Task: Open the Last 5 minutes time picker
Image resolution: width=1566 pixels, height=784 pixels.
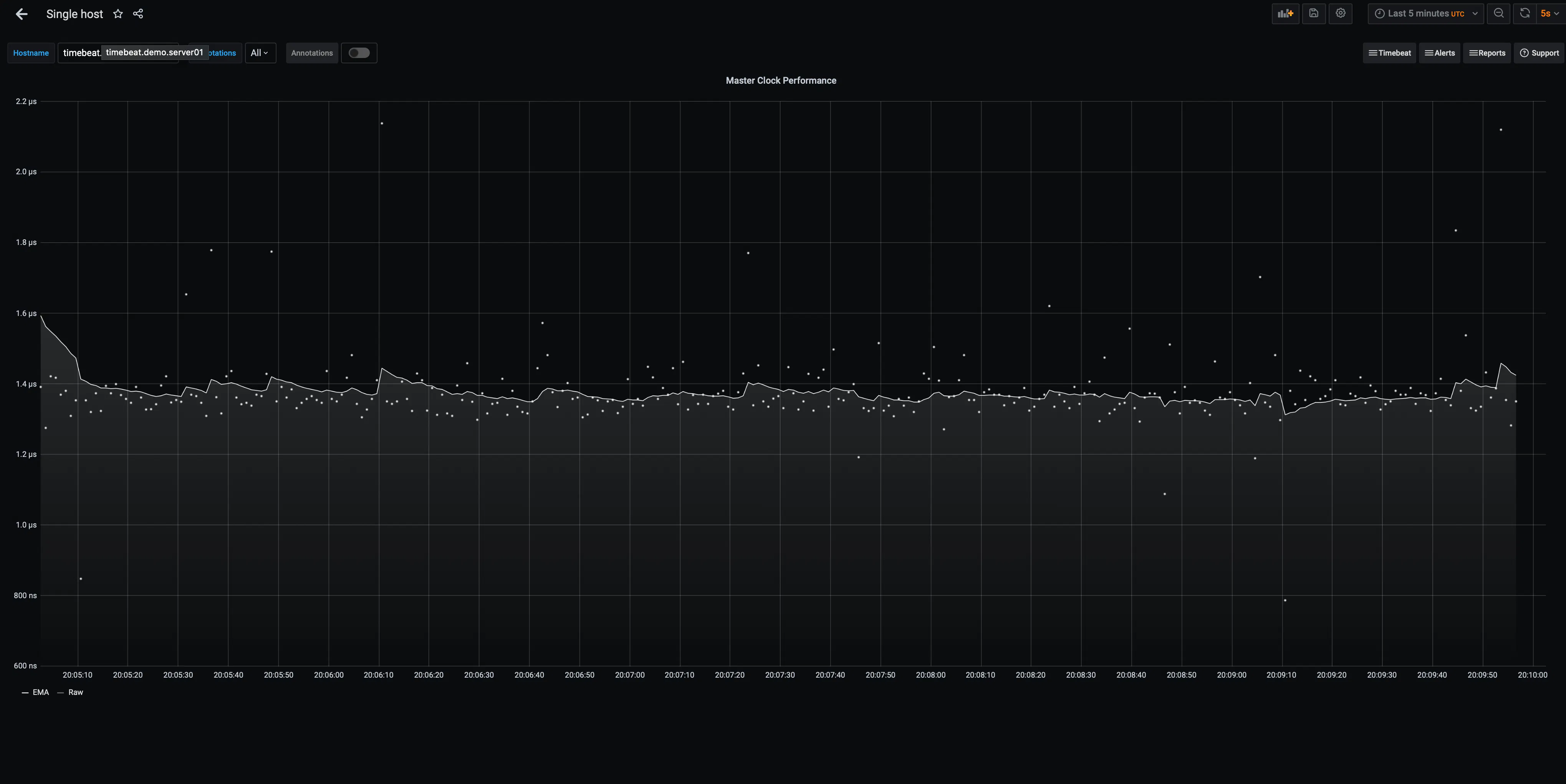Action: (x=1425, y=13)
